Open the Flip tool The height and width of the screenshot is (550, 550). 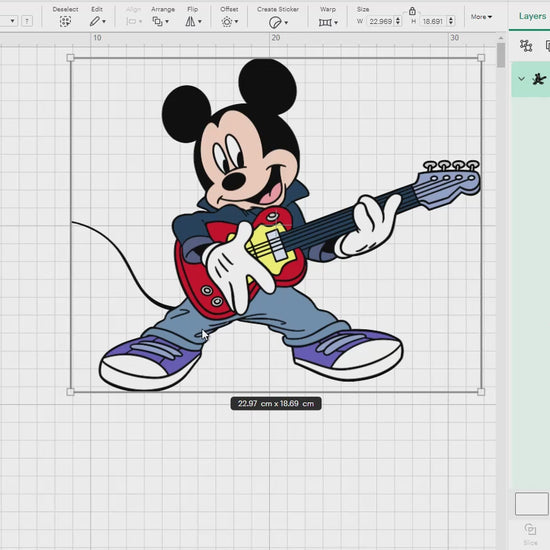190,22
